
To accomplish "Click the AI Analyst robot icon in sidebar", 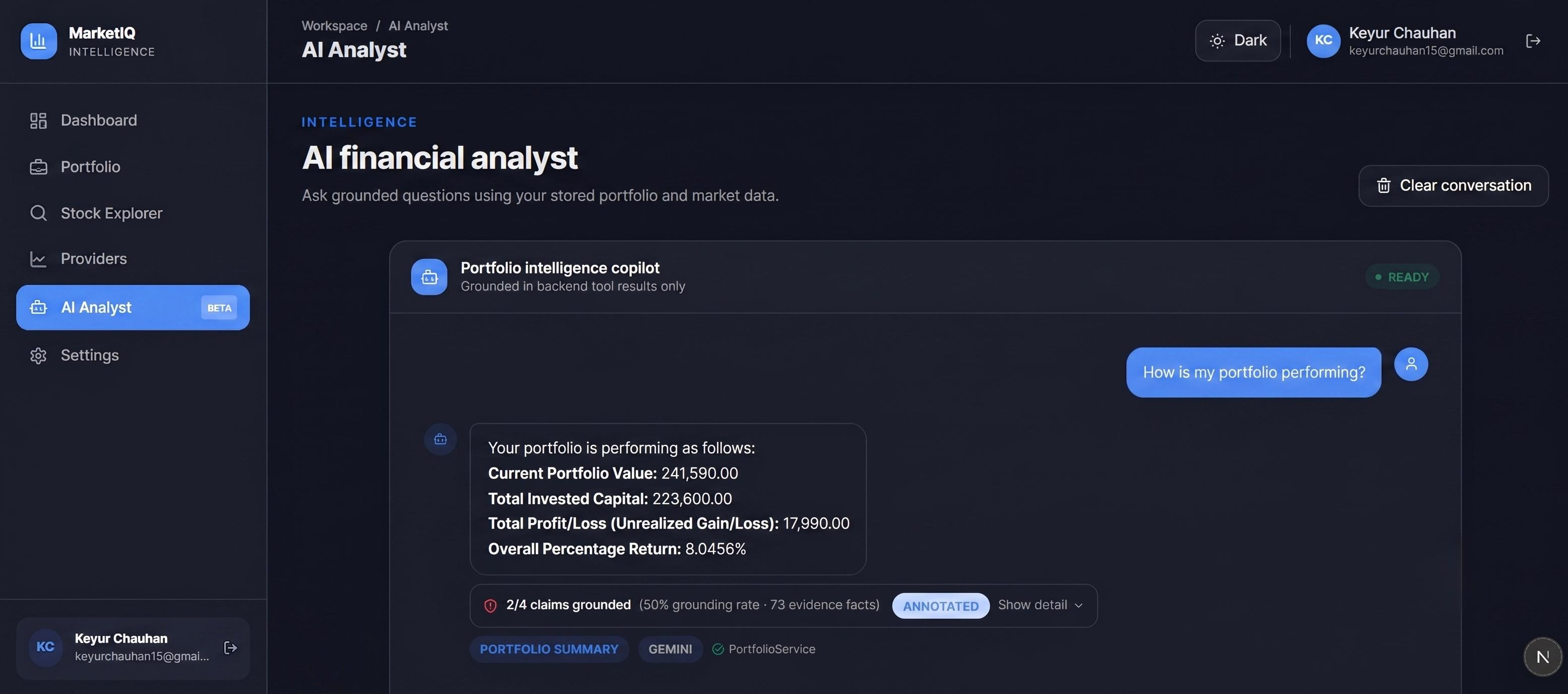I will [38, 308].
